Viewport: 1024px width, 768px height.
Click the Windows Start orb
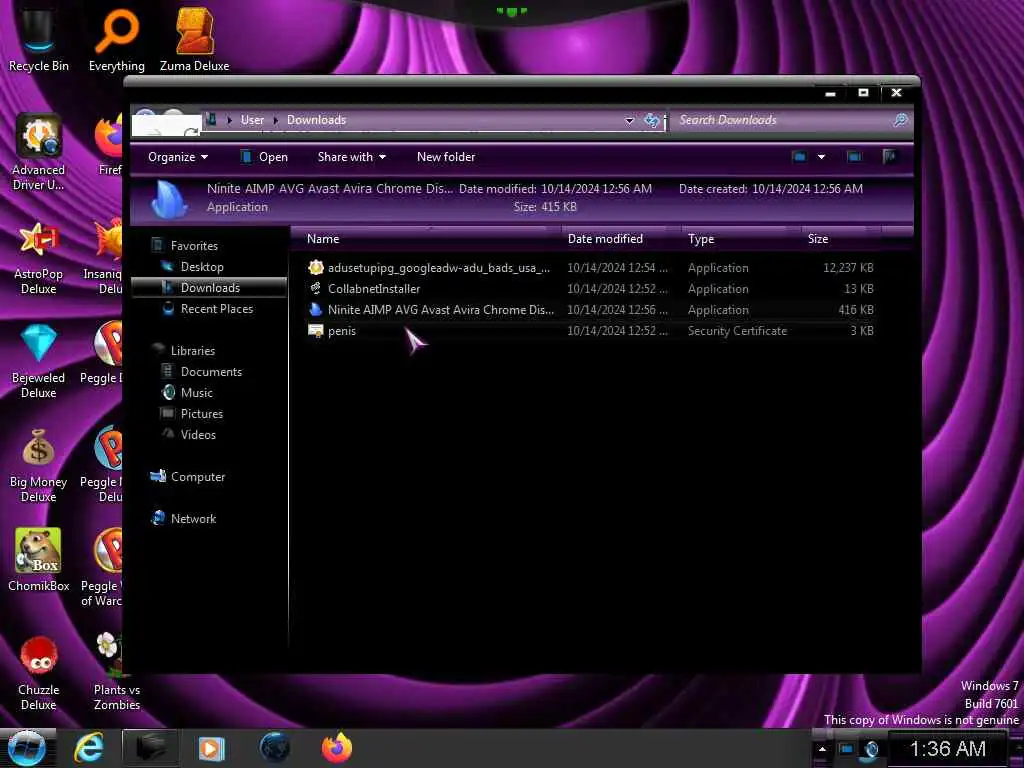click(x=26, y=748)
